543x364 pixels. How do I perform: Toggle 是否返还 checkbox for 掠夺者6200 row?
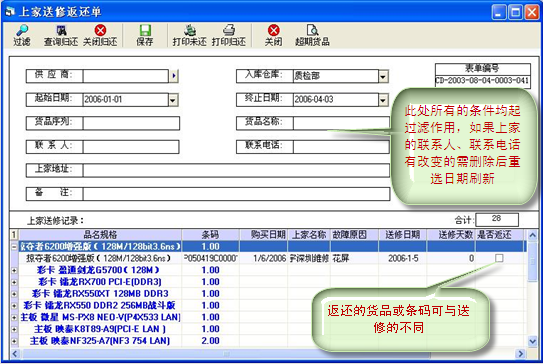499,258
